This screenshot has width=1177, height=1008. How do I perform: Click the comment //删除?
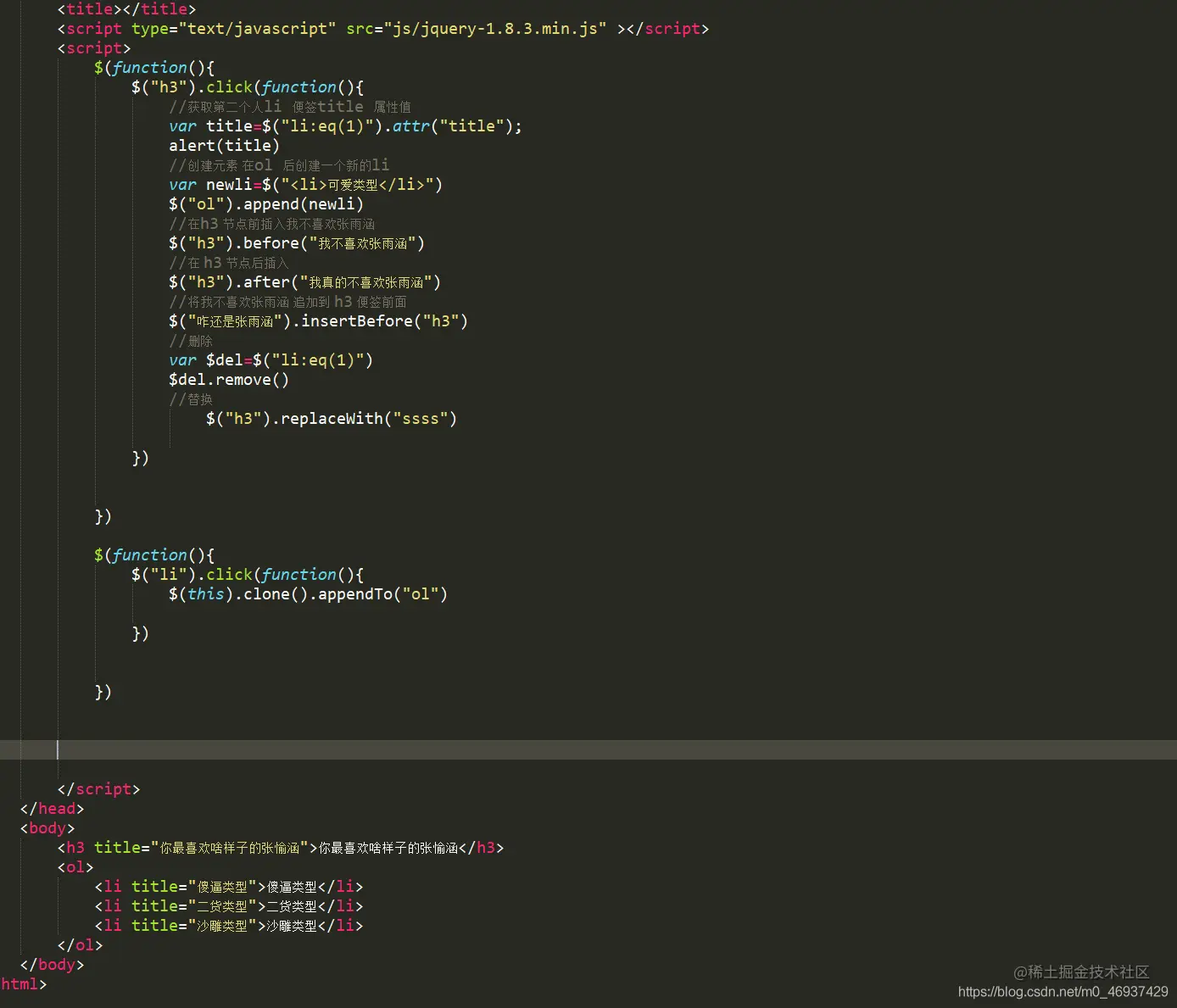coord(191,341)
